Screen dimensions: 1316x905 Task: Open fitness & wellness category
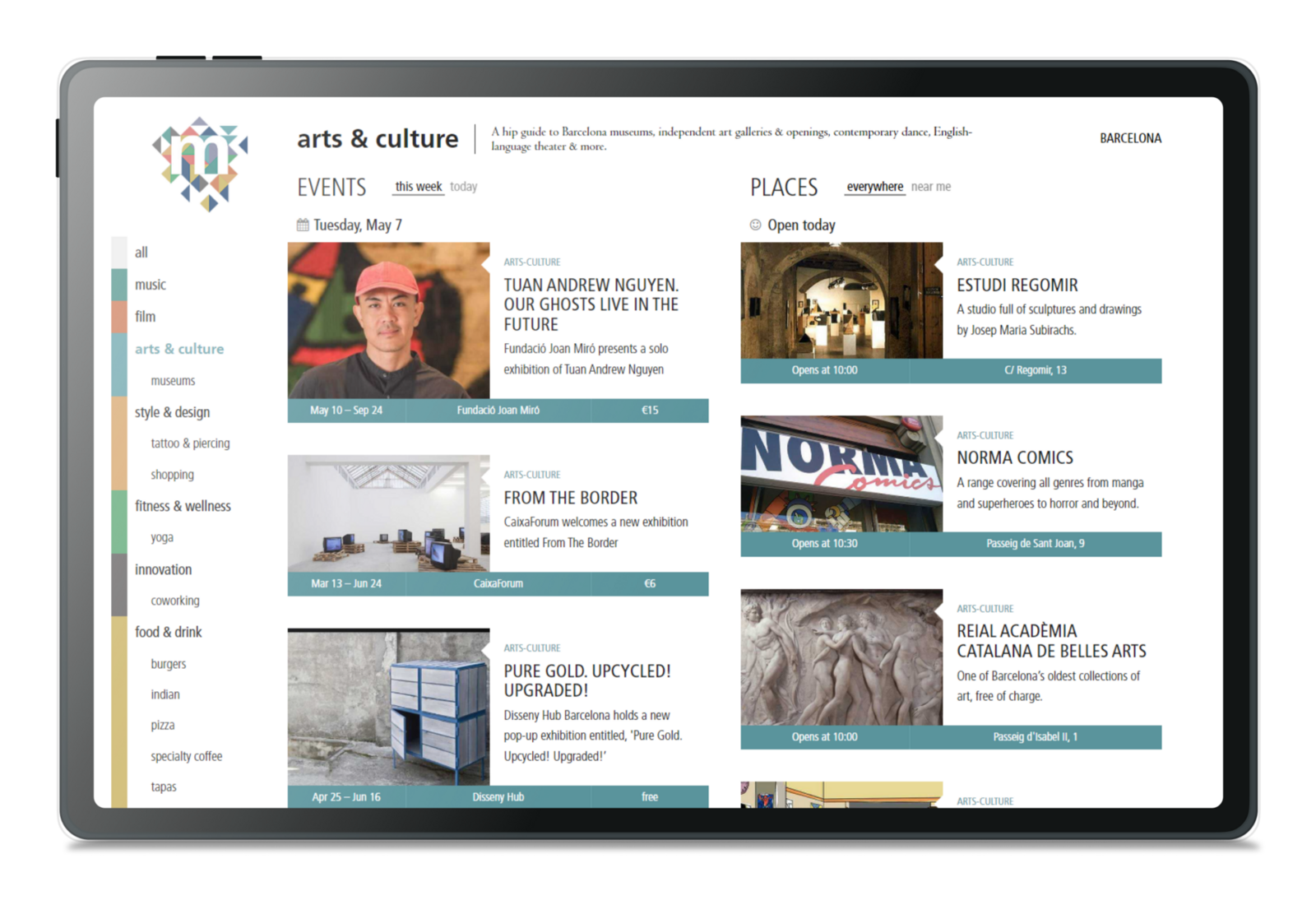tap(183, 506)
